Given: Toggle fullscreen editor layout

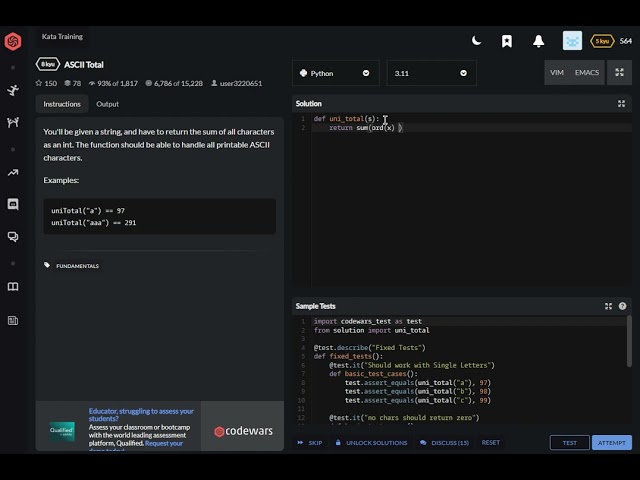Looking at the screenshot, I should 619,73.
